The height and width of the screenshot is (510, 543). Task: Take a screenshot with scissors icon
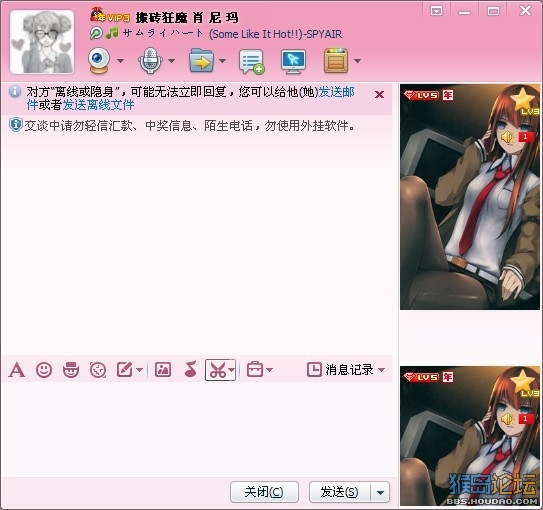[217, 370]
